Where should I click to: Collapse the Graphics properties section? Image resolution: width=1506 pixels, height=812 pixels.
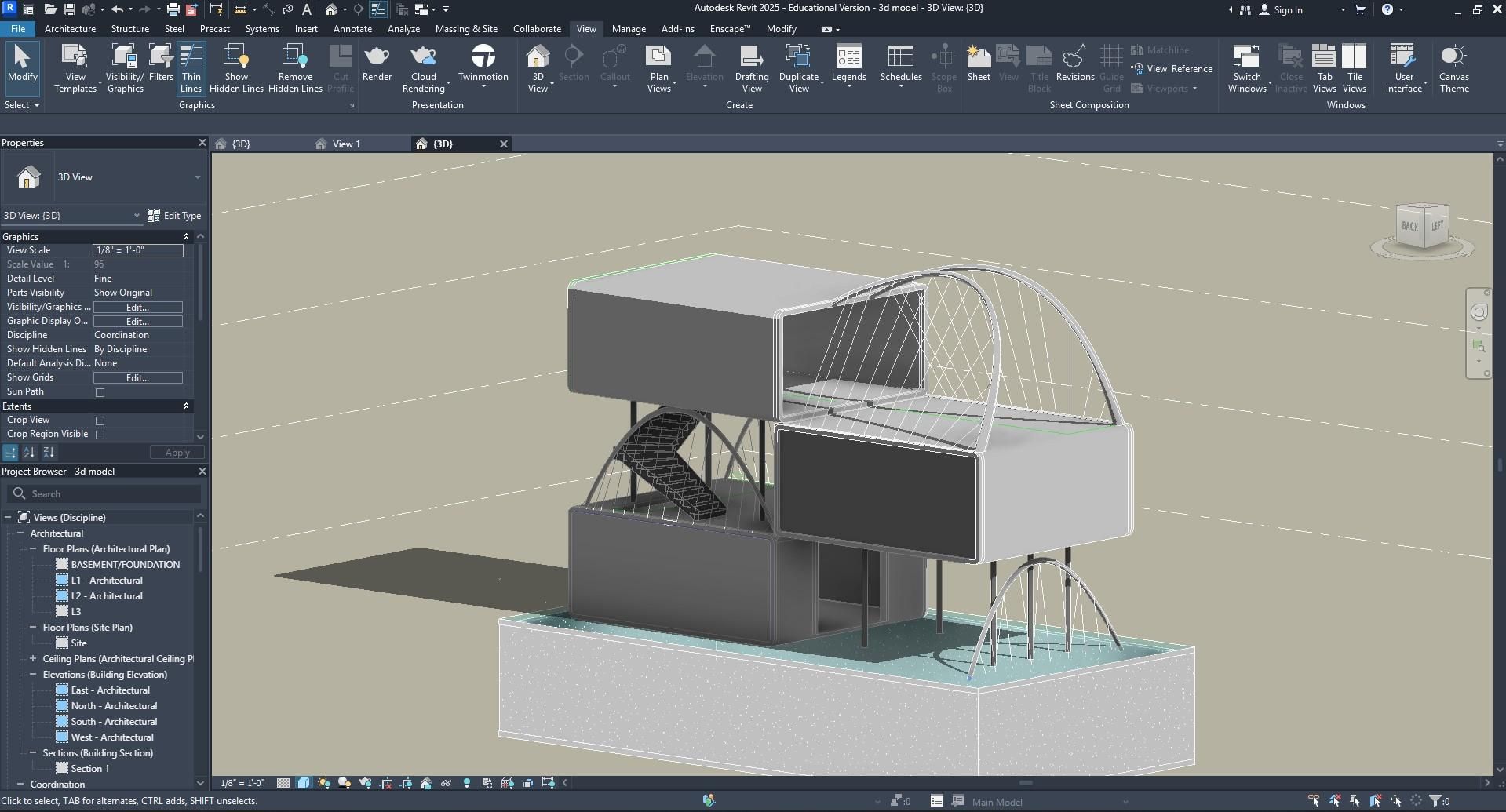(x=186, y=236)
